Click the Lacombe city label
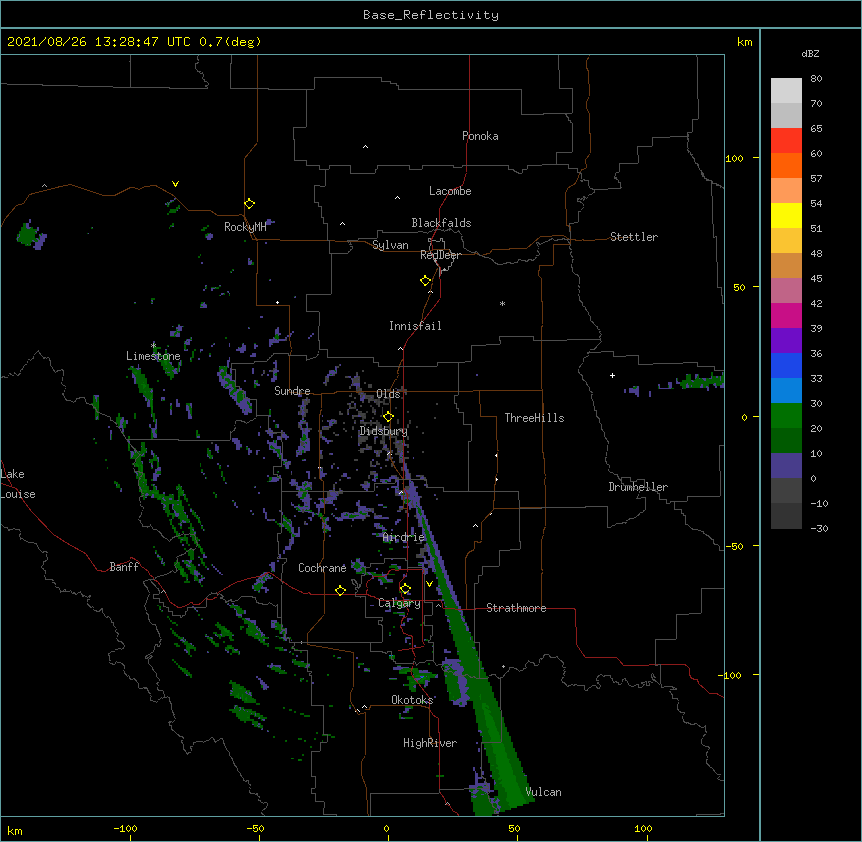 [x=450, y=191]
